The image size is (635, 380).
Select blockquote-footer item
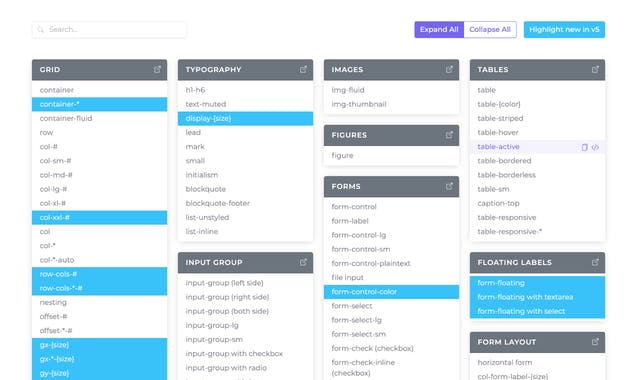[245, 203]
